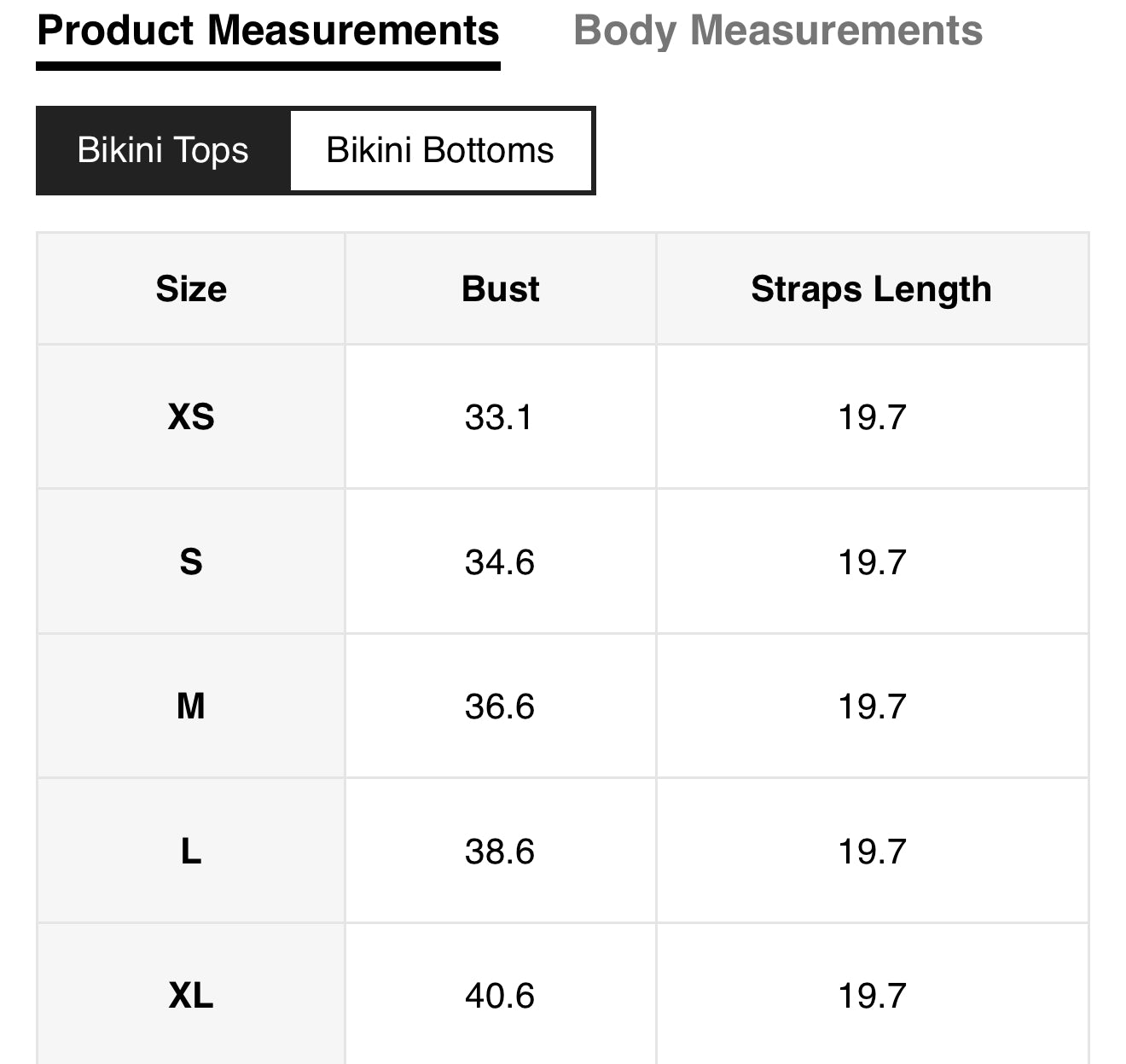
Task: Select the XS size row label
Action: coord(191,417)
